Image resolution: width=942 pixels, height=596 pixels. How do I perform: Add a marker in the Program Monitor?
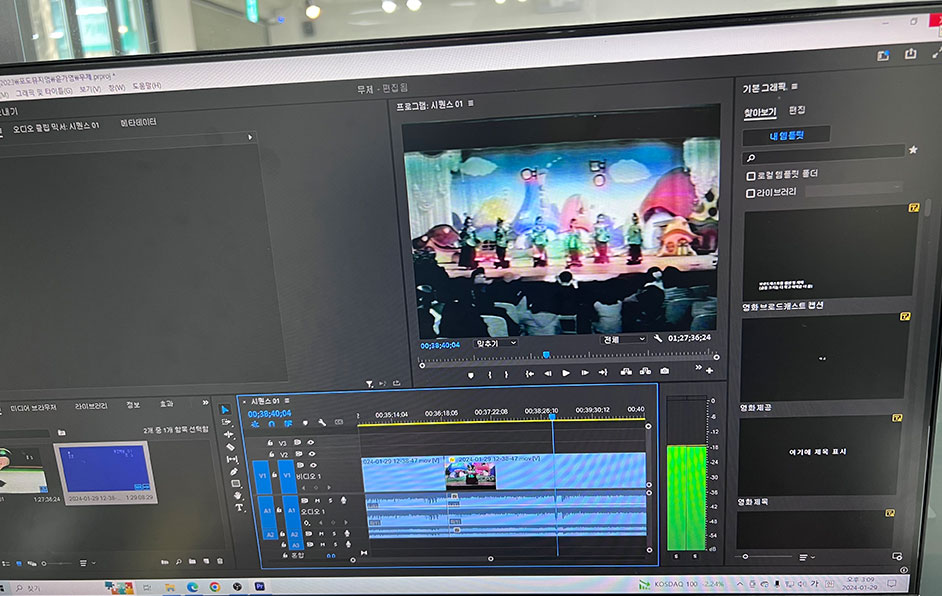(x=470, y=374)
